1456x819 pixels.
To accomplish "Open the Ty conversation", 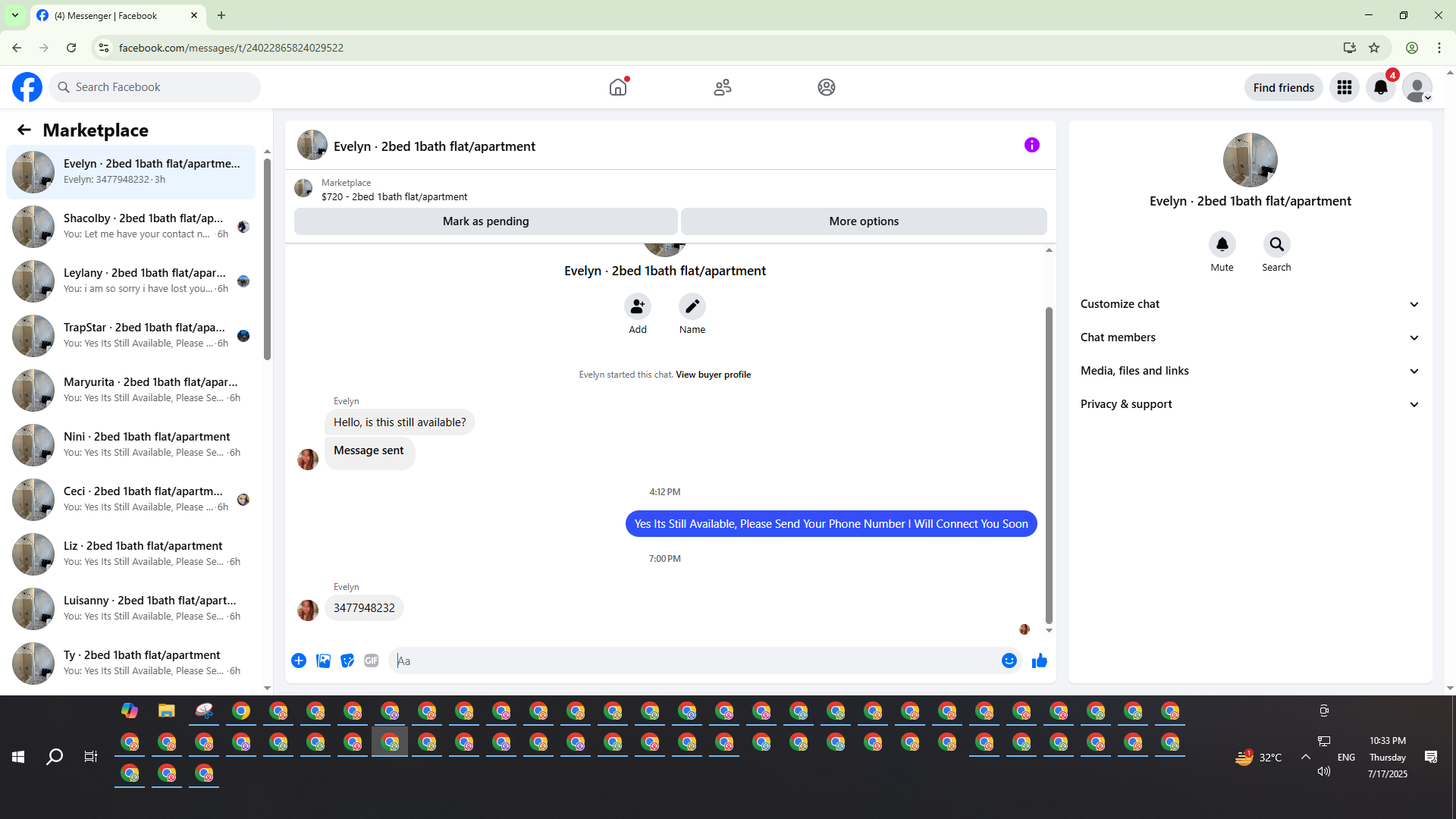I will (x=131, y=663).
